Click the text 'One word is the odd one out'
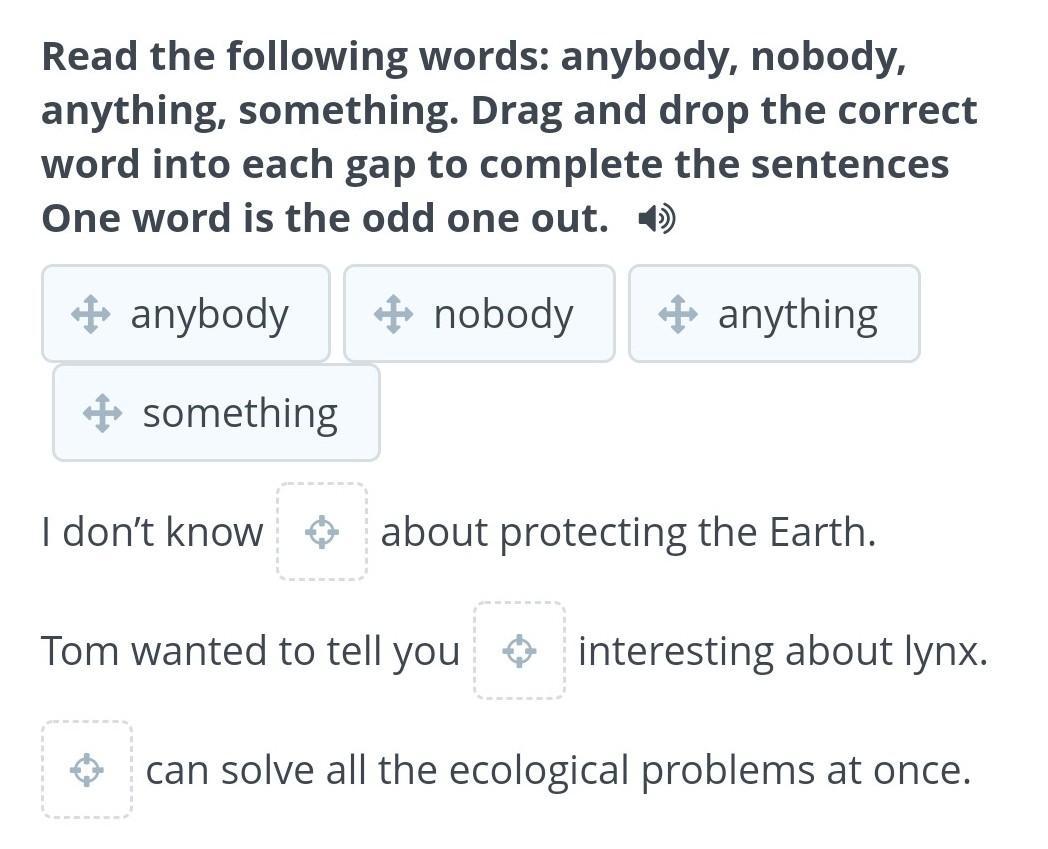1048x849 pixels. pyautogui.click(x=325, y=218)
